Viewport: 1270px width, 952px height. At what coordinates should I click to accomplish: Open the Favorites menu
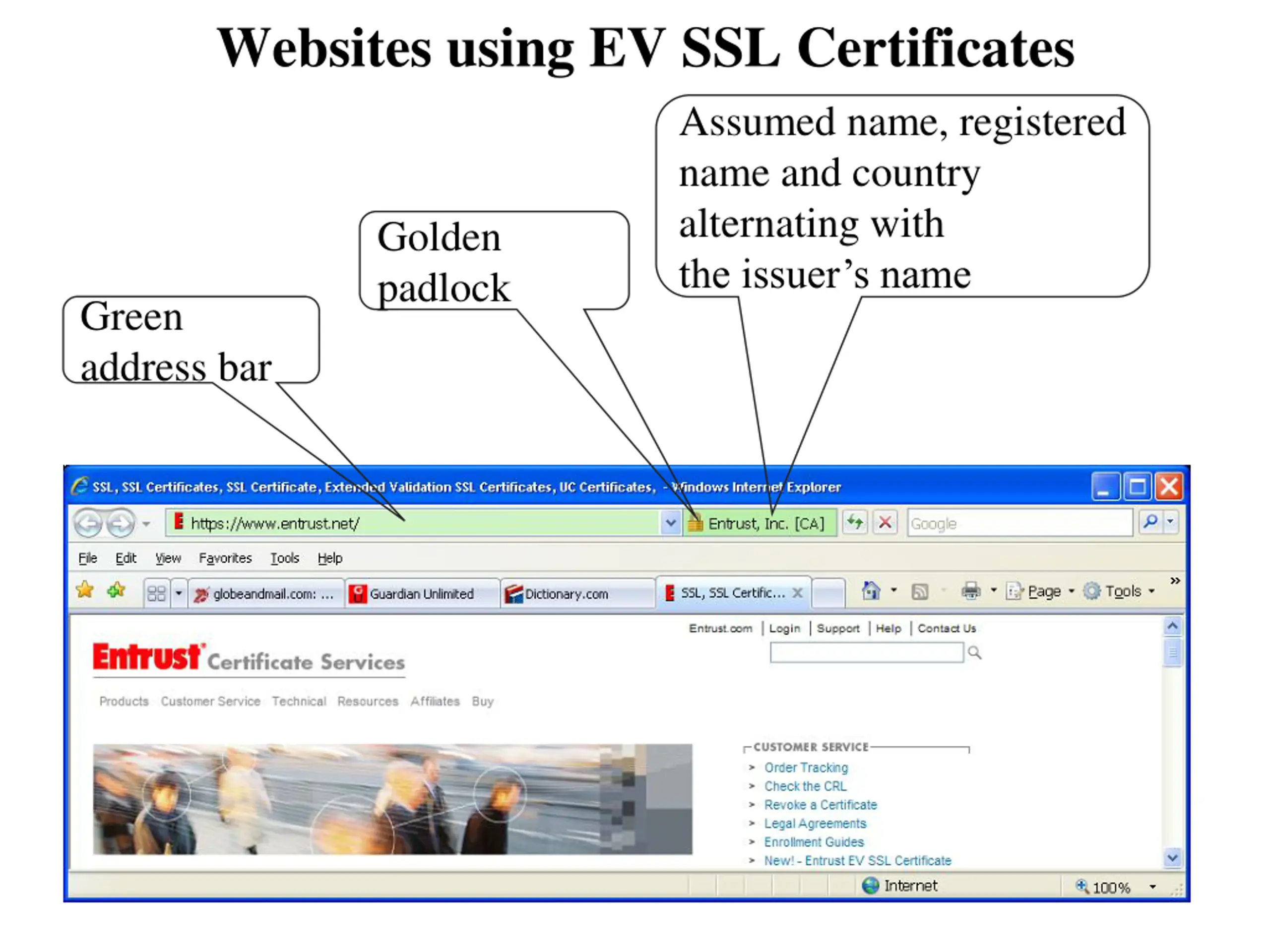225,558
